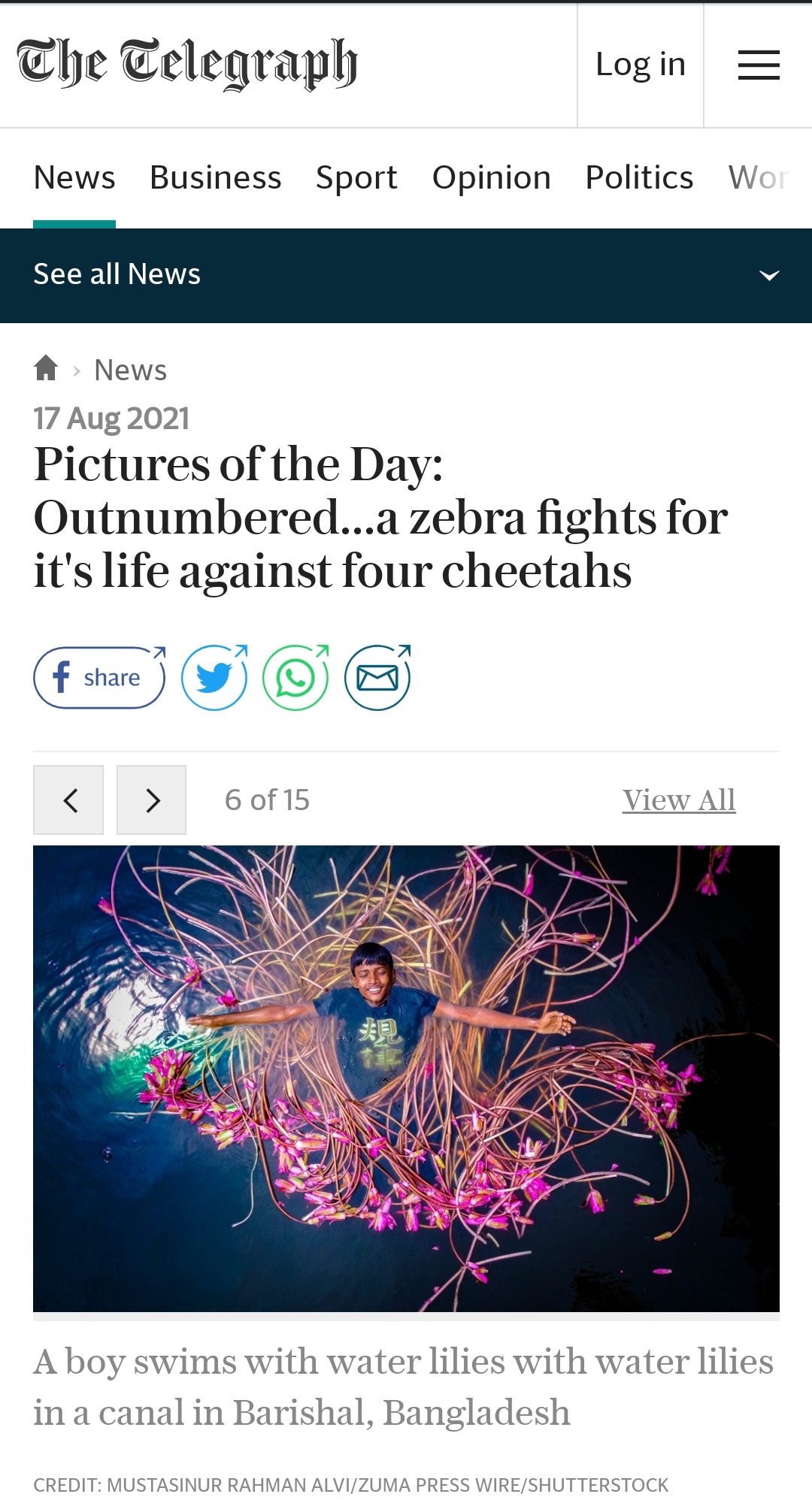Screen dimensions: 812x1512
Task: Open the News breadcrumb link
Action: click(x=130, y=370)
